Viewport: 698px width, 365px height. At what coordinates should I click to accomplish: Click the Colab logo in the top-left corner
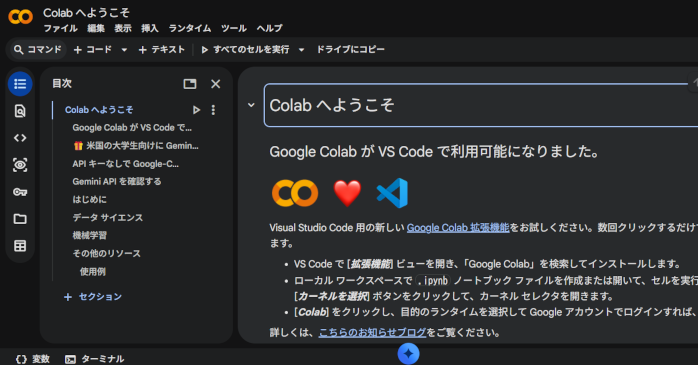coord(20,17)
